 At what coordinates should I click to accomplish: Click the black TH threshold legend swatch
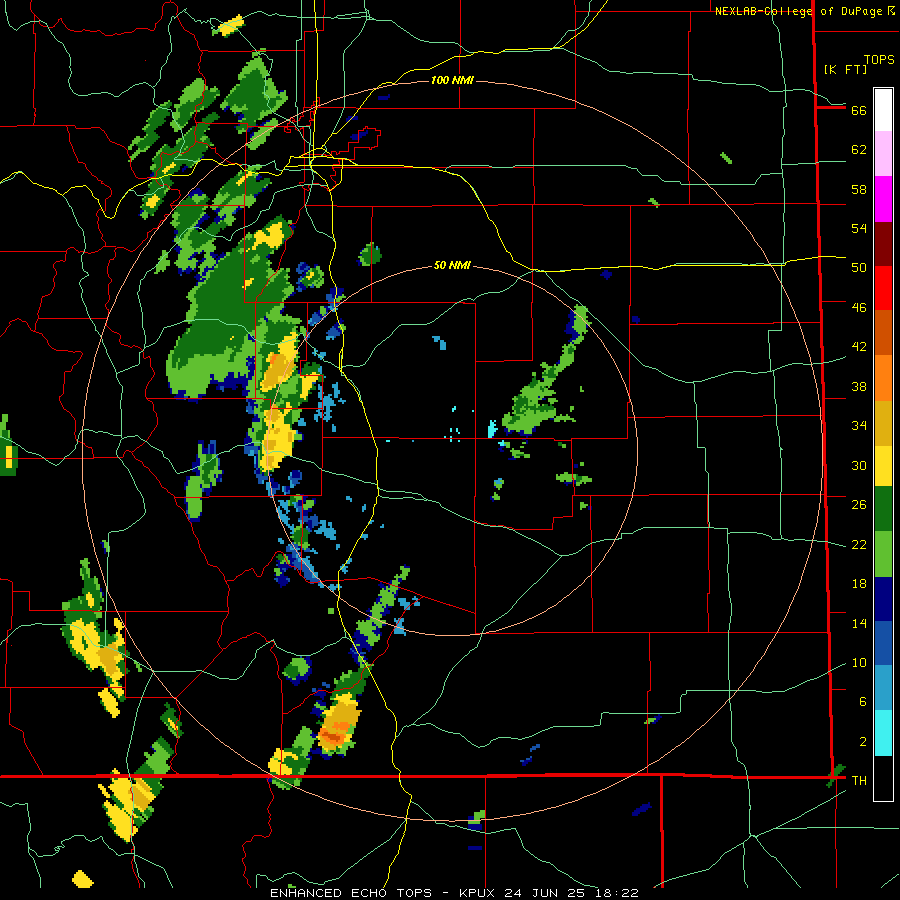pos(883,778)
